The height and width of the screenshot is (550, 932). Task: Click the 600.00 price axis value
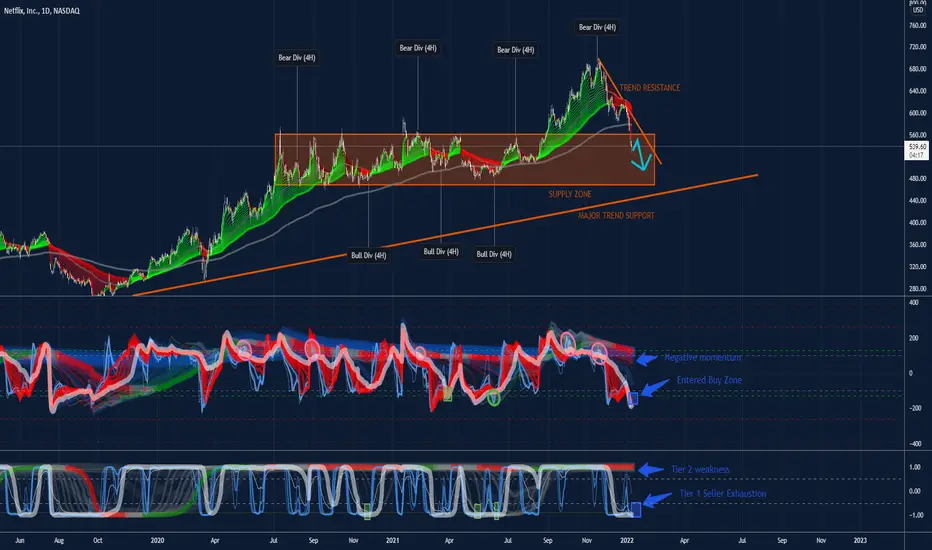click(x=917, y=113)
